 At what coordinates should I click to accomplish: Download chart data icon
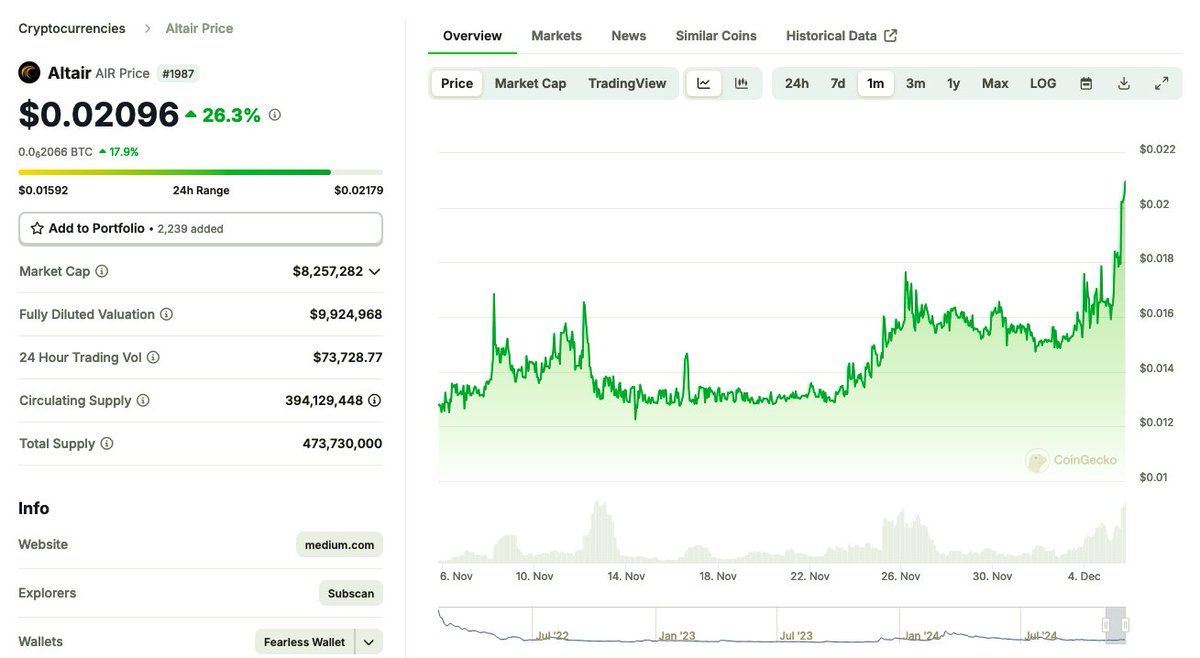(1124, 84)
